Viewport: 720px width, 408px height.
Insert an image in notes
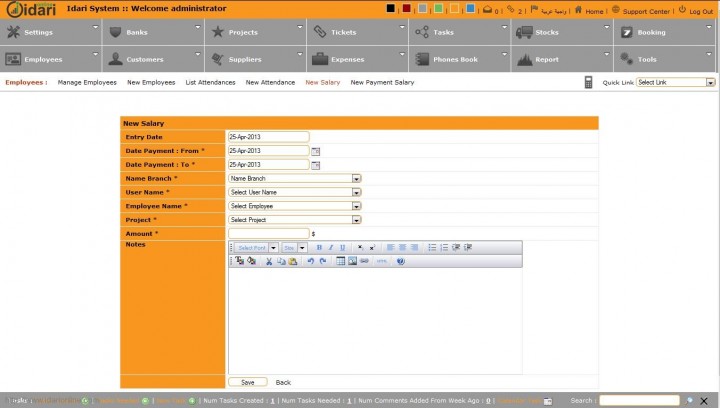pos(352,261)
